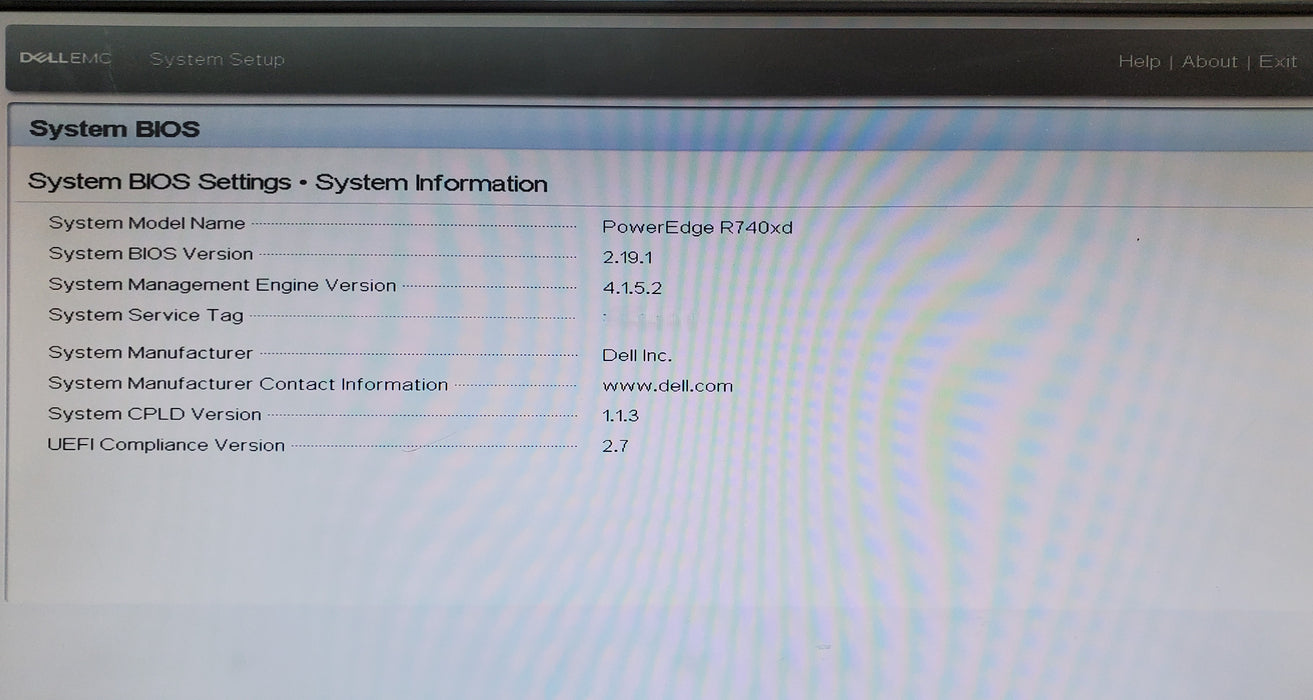Screen dimensions: 1313x700
Task: Open the www.dell.com contact link
Action: 667,385
